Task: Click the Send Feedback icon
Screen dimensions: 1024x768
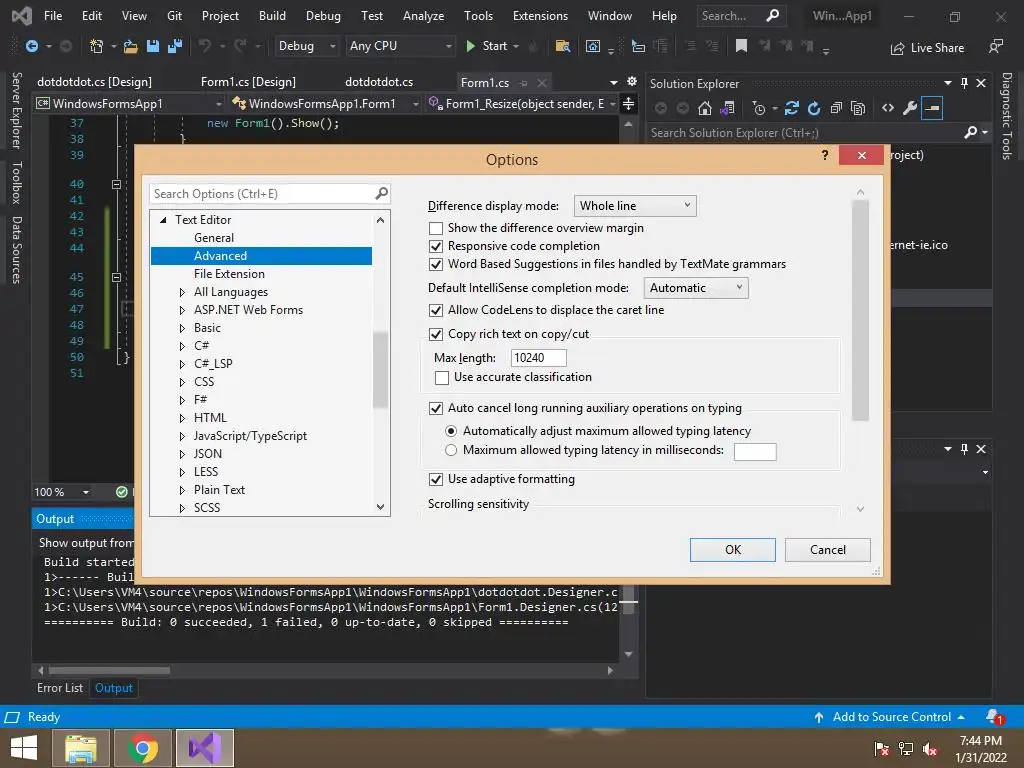Action: pyautogui.click(x=996, y=46)
